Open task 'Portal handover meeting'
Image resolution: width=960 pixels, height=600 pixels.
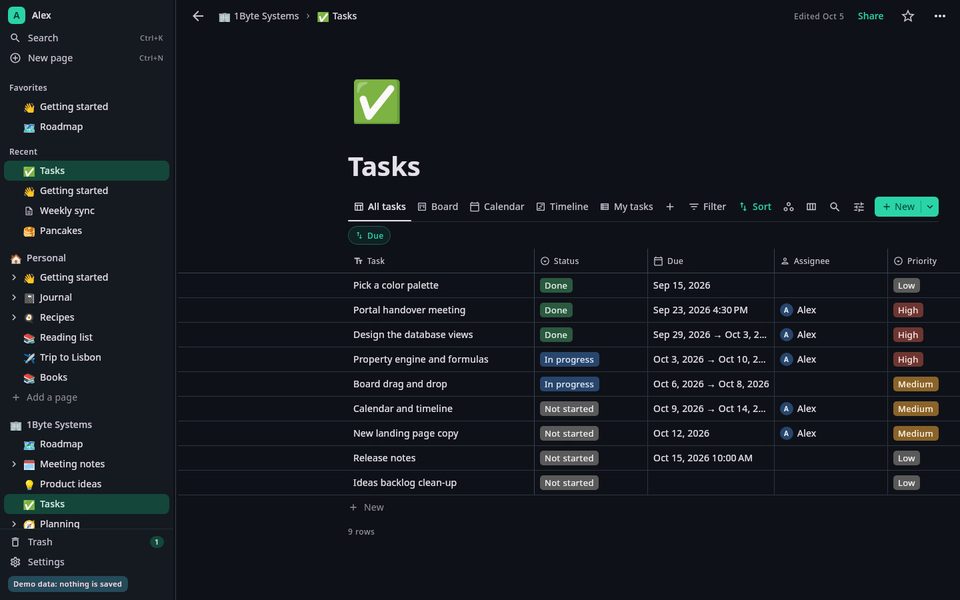(x=409, y=310)
